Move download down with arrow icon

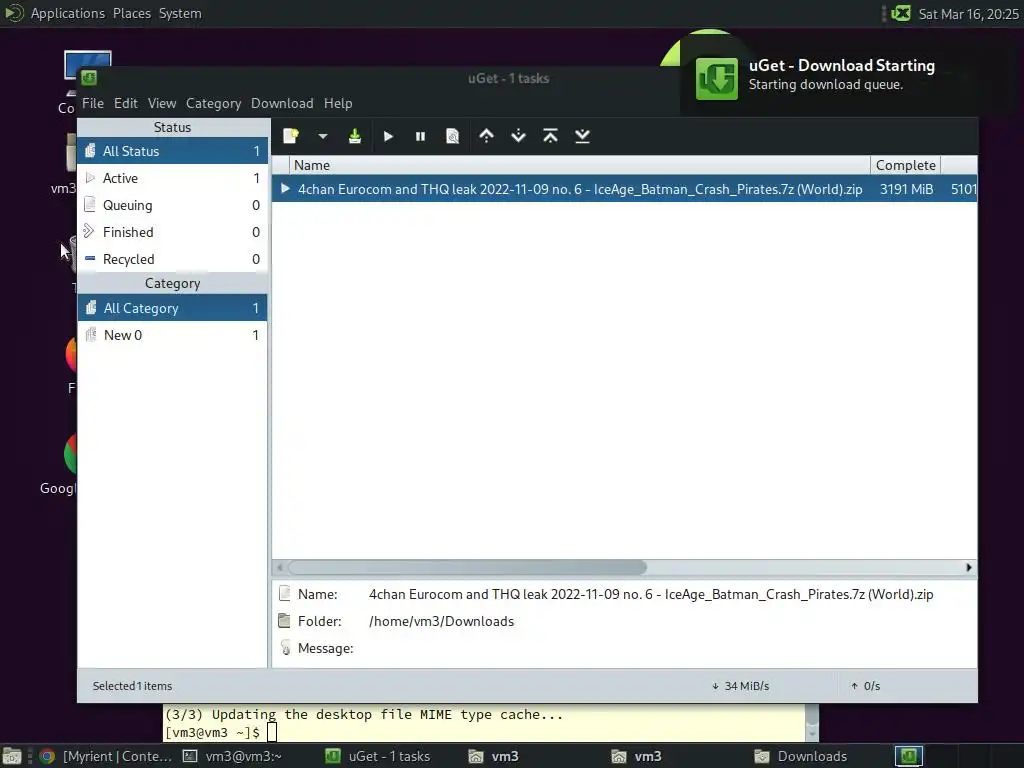[519, 136]
